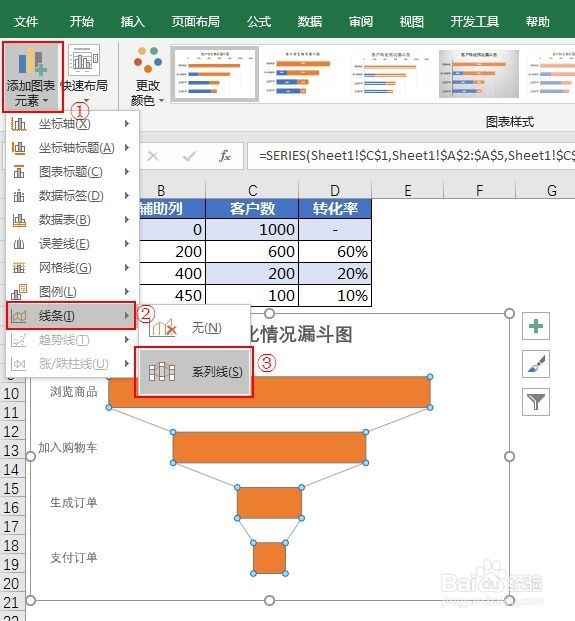Click the axis titles (坐标轴标题) menu icon
The image size is (575, 621).
tap(19, 148)
